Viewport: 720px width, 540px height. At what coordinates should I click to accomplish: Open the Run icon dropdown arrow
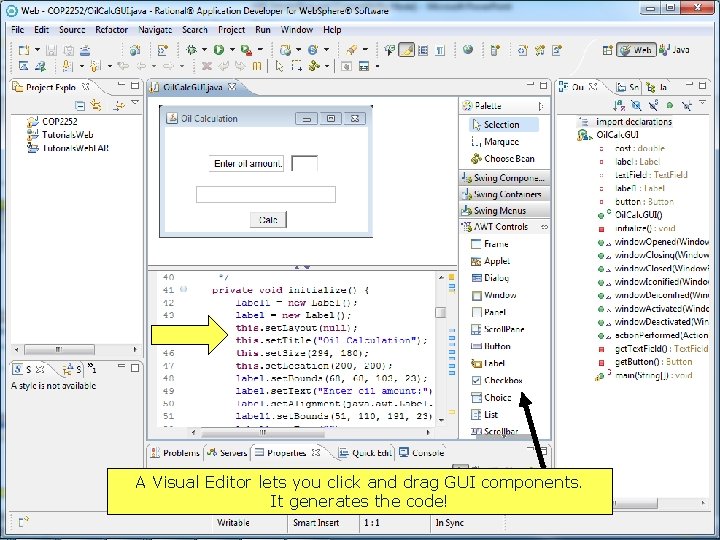232,50
